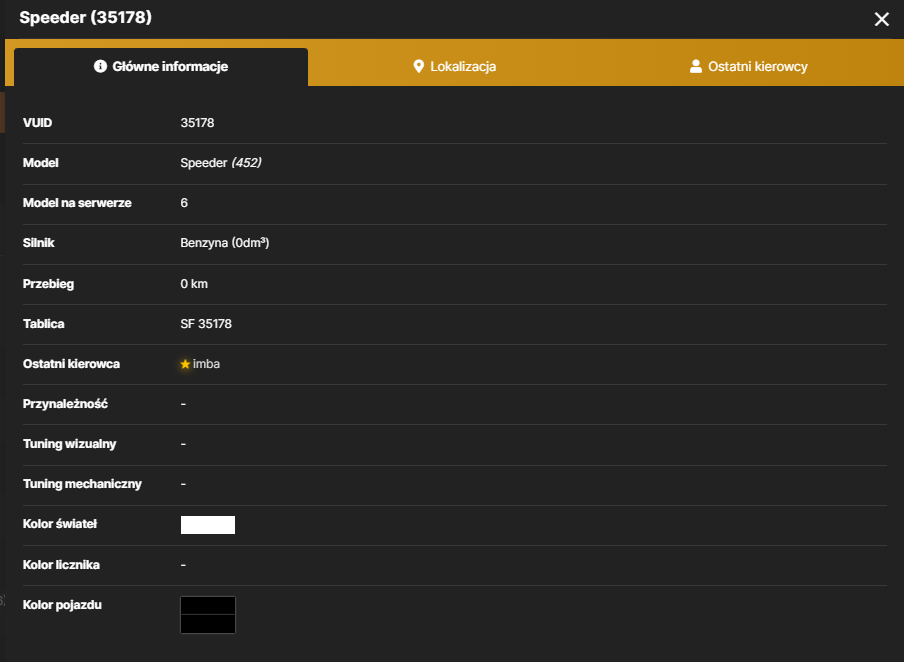Click the license plate SF 35178
Screen dimensions: 904x662
click(x=206, y=324)
